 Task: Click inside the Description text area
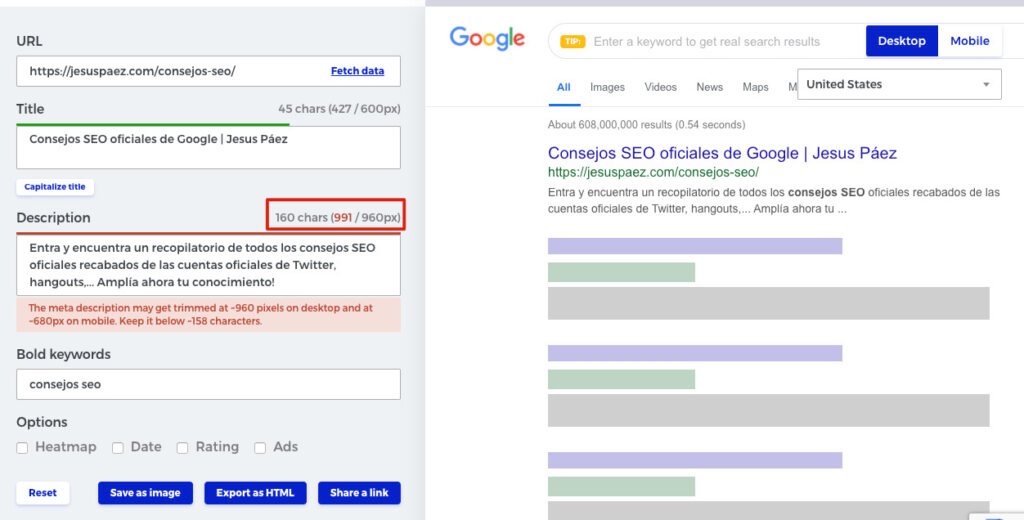(x=208, y=265)
